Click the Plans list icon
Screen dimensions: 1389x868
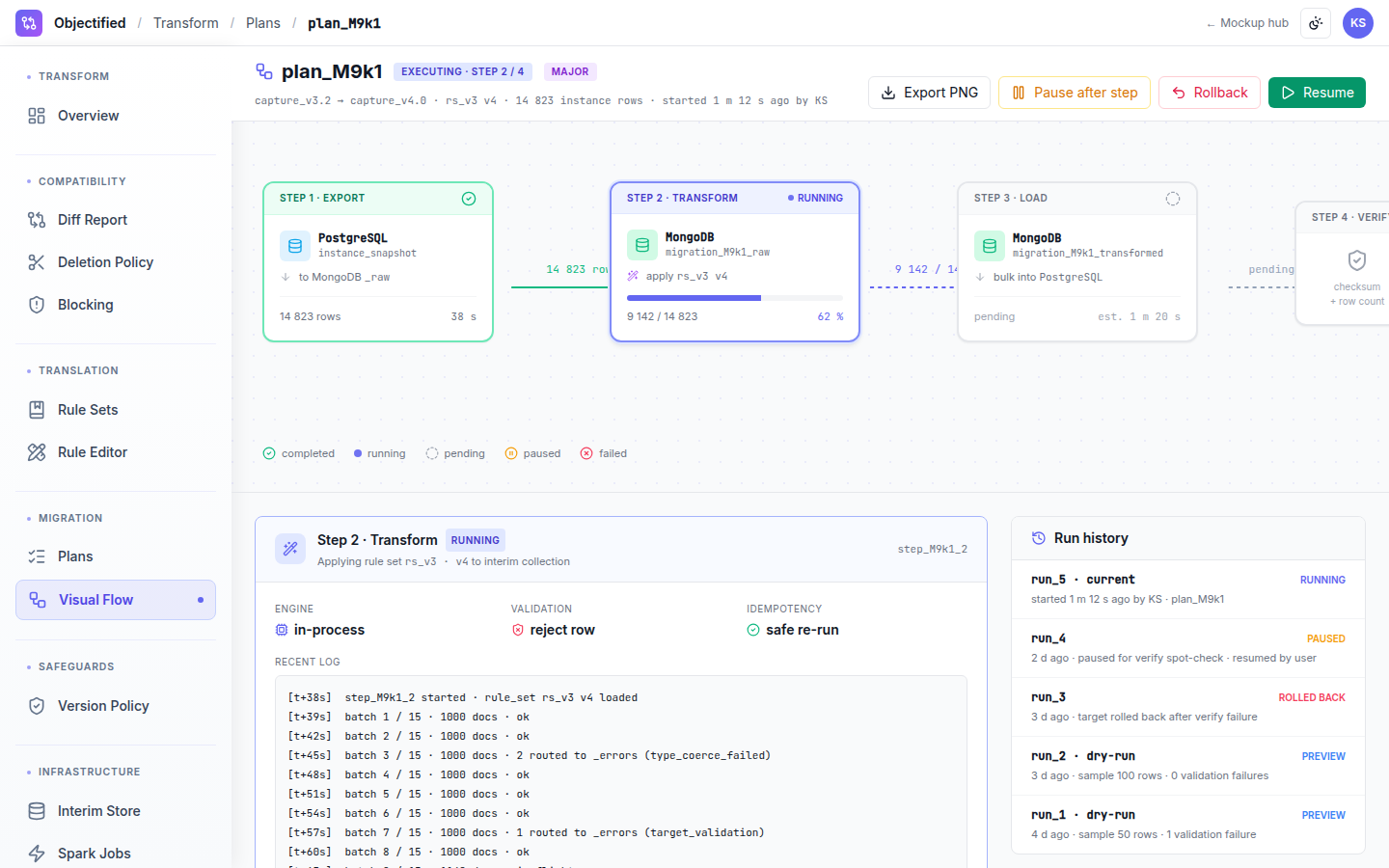pyautogui.click(x=37, y=556)
